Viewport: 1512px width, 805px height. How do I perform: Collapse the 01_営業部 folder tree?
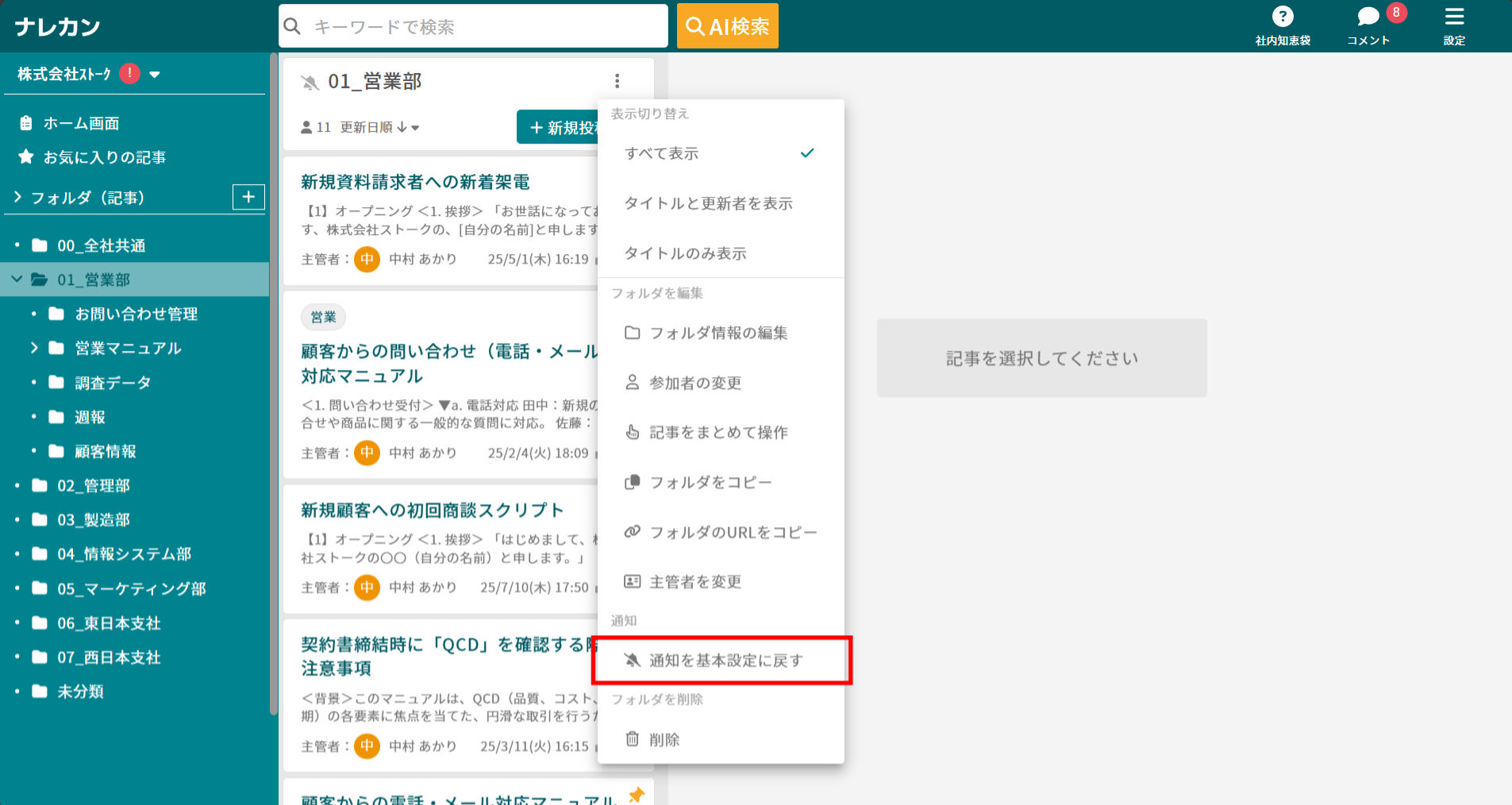point(16,279)
